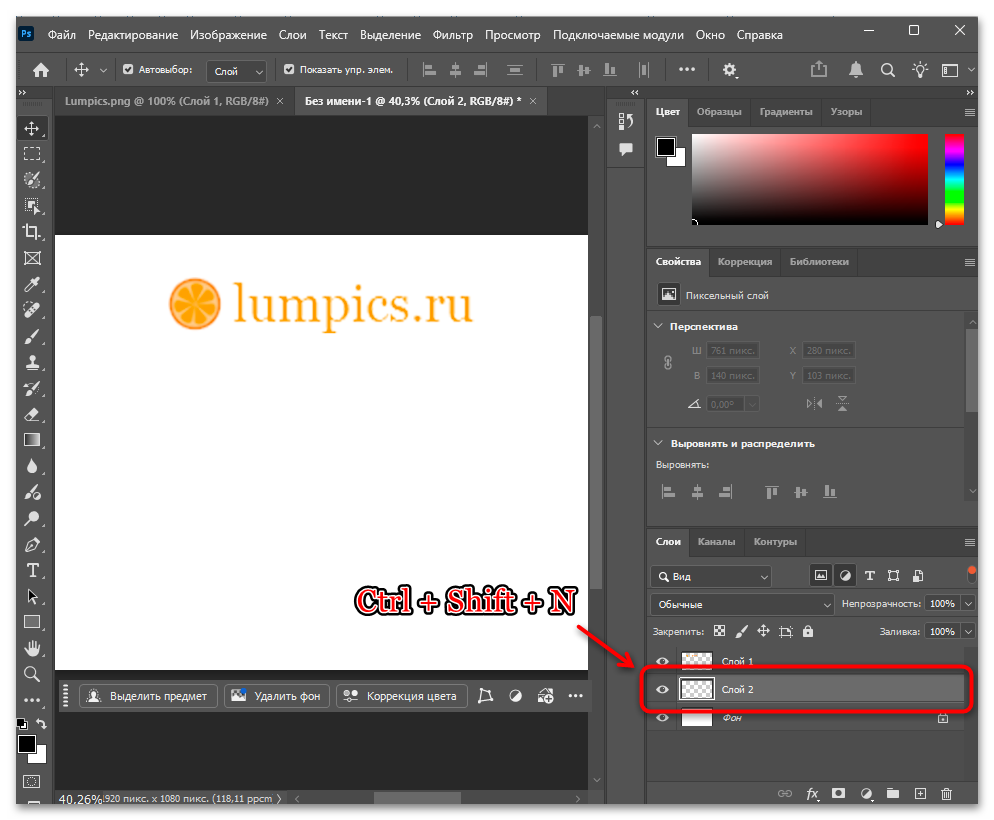Open the Файл menu

coord(61,35)
